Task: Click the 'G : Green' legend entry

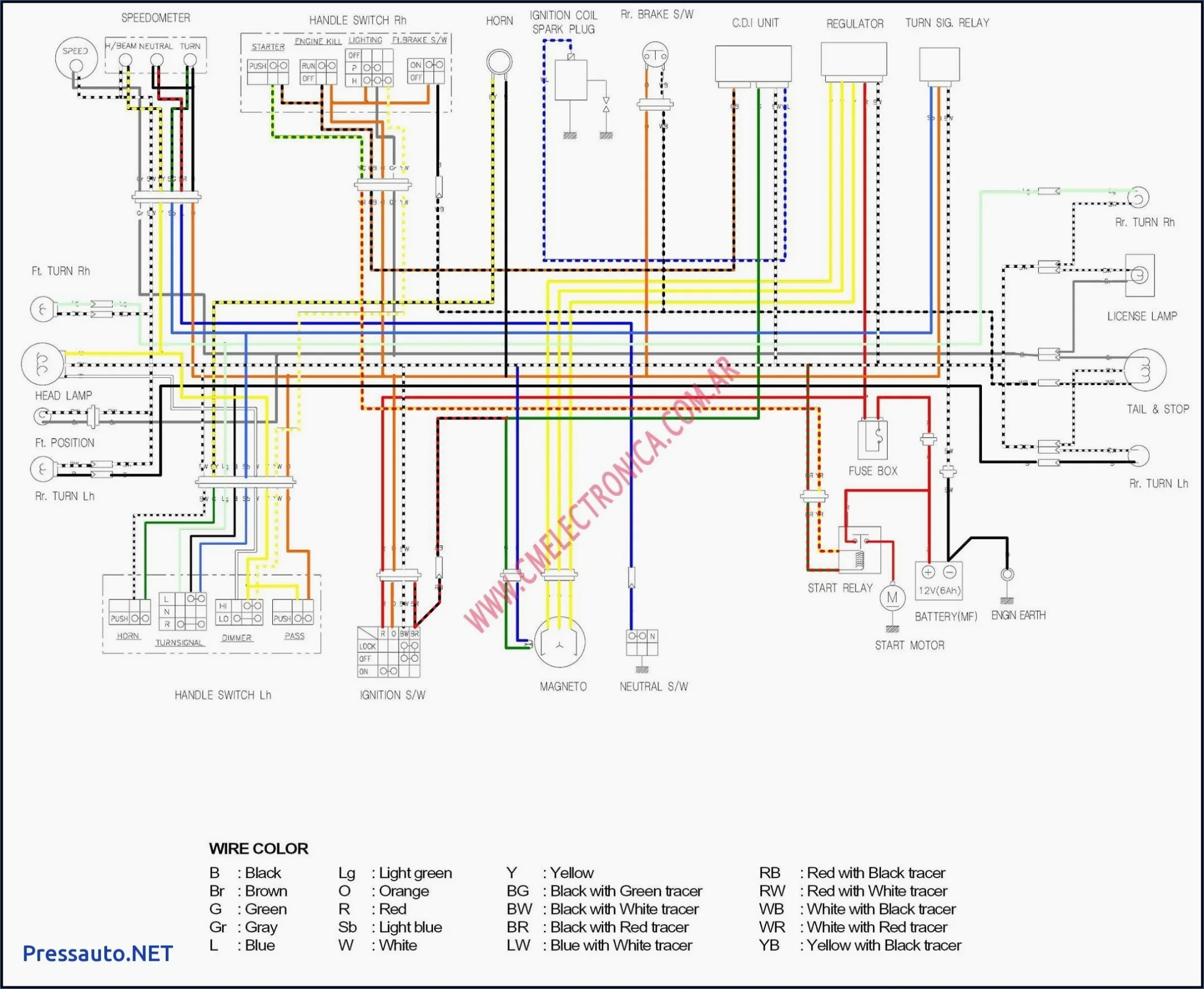Action: tap(248, 909)
